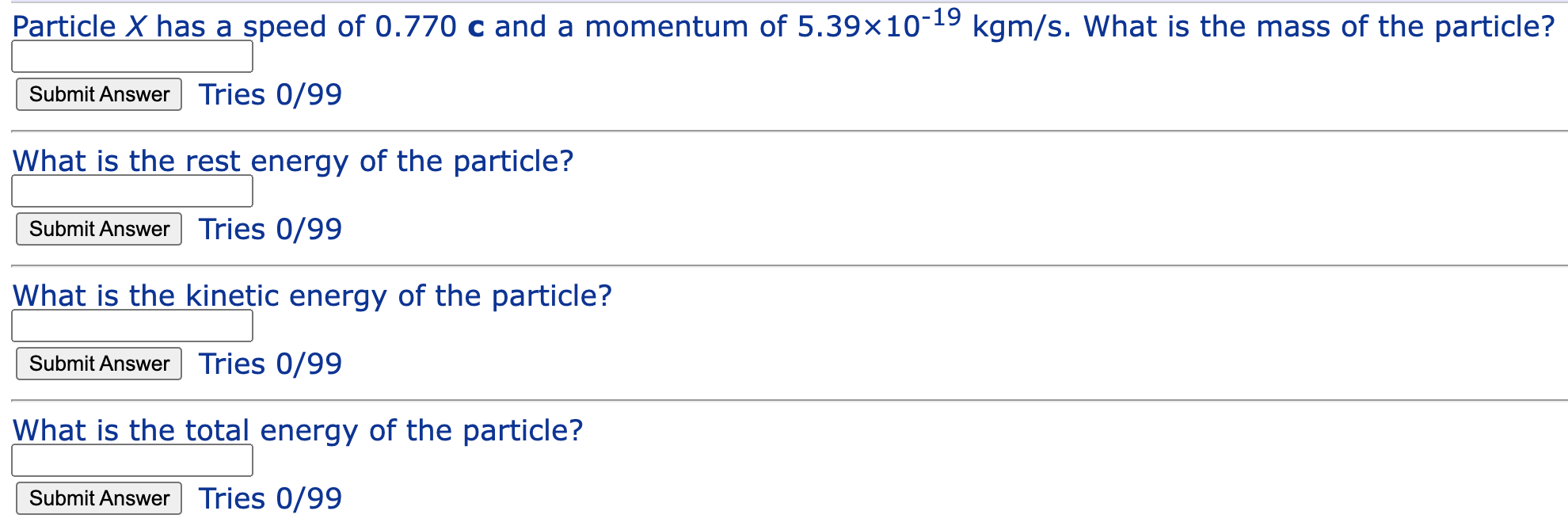
Task: Open the 'What is the total energy' link
Action: click(299, 429)
